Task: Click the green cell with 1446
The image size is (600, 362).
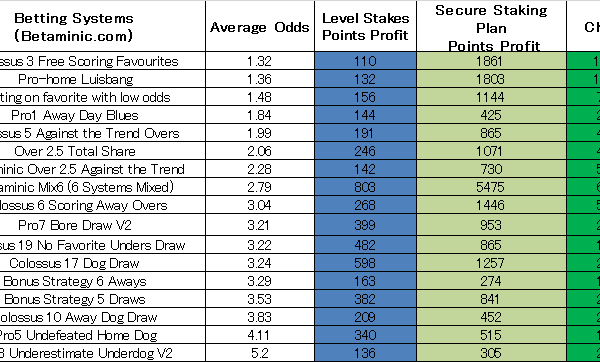Action: 491,205
